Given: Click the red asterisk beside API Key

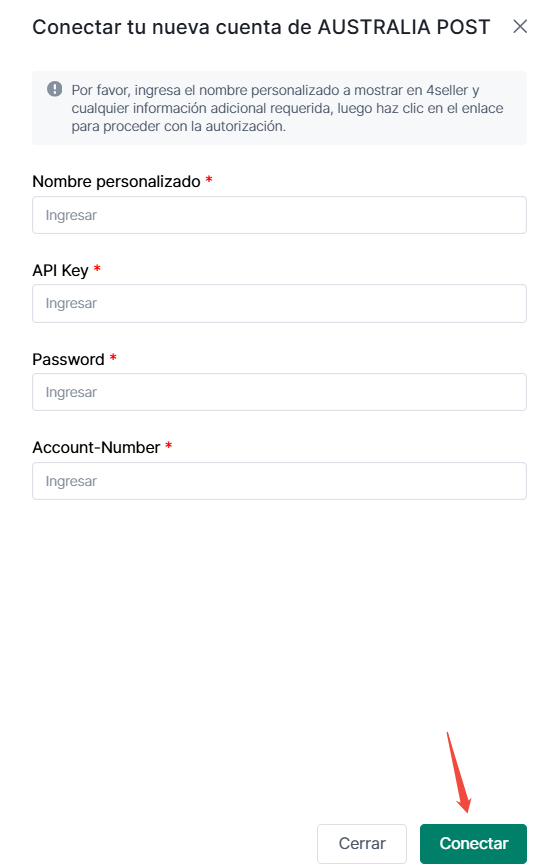Looking at the screenshot, I should coord(97,268).
